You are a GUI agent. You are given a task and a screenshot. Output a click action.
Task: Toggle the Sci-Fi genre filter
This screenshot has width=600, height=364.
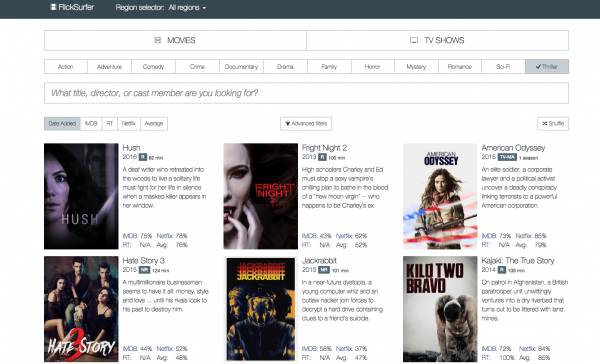click(503, 67)
